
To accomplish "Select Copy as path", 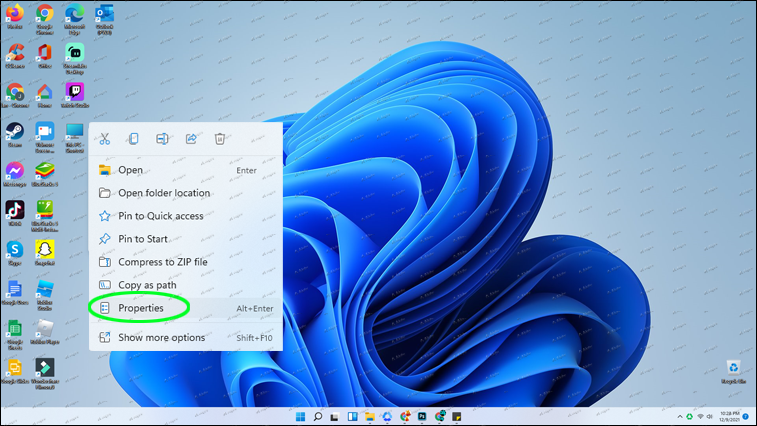I will 186,285.
